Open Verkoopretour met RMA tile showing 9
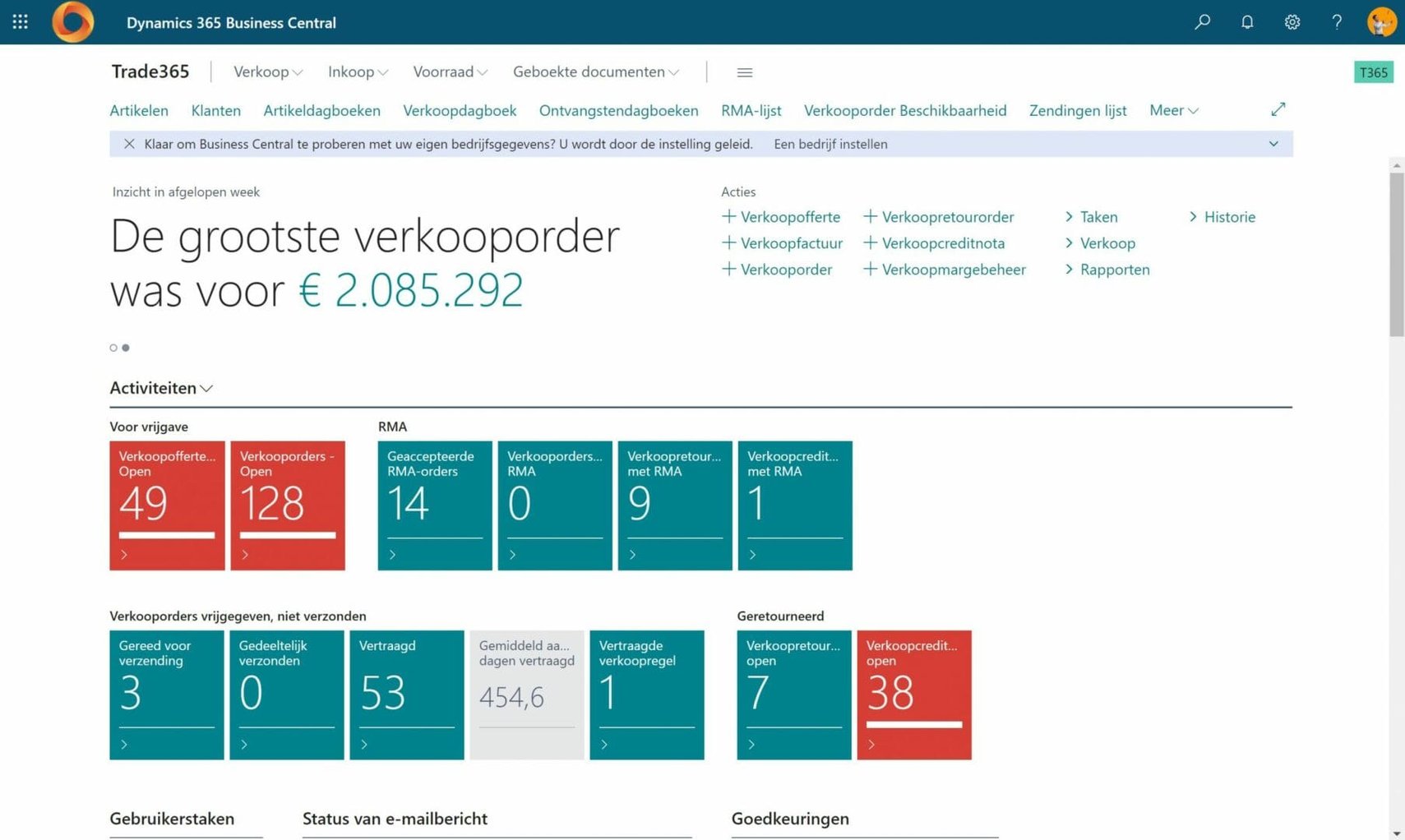Image resolution: width=1405 pixels, height=840 pixels. tap(675, 505)
